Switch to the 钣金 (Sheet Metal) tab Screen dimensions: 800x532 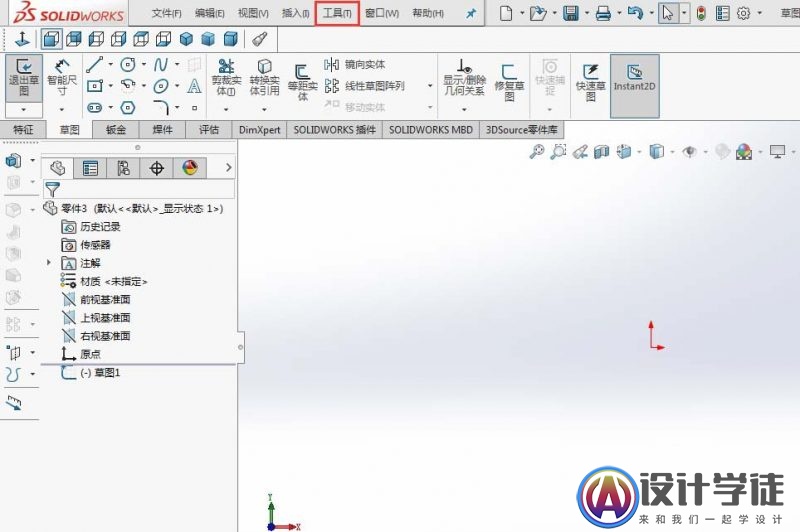(x=116, y=130)
